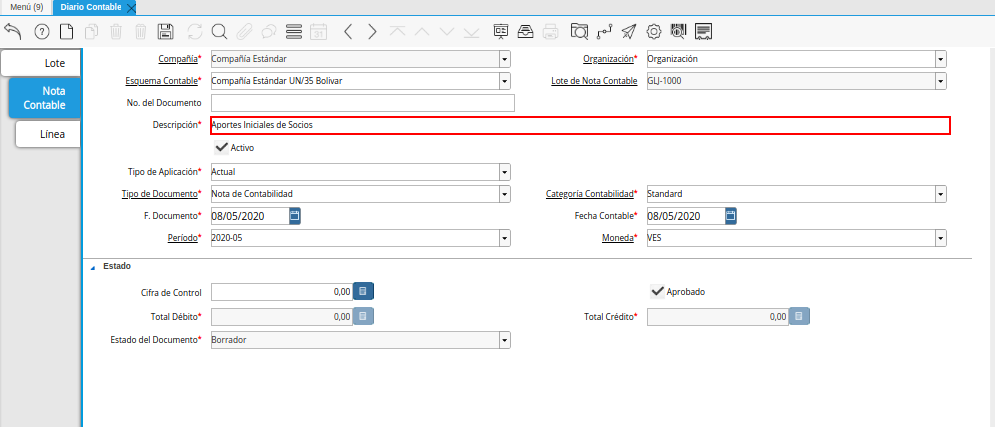Click the Moneda label link
The width and height of the screenshot is (995, 427).
[617, 238]
